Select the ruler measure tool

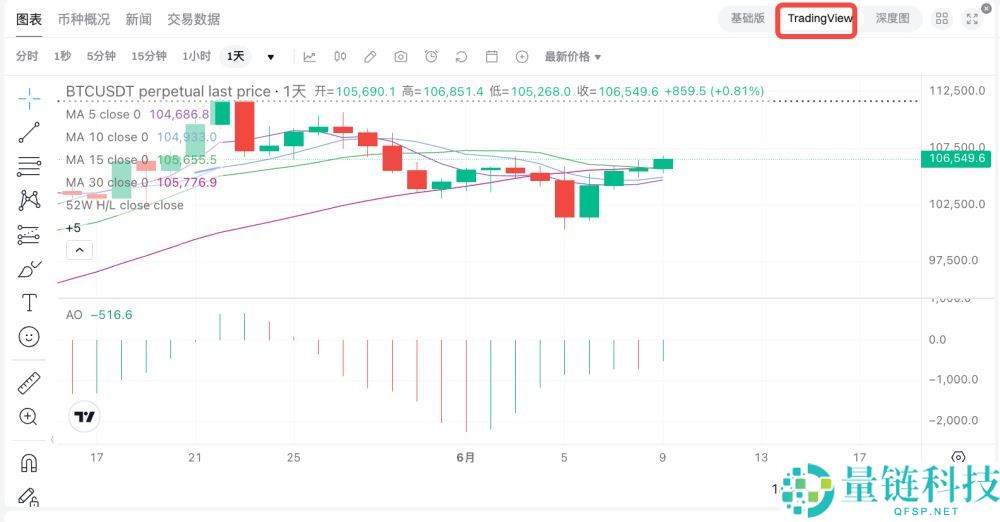coord(29,383)
